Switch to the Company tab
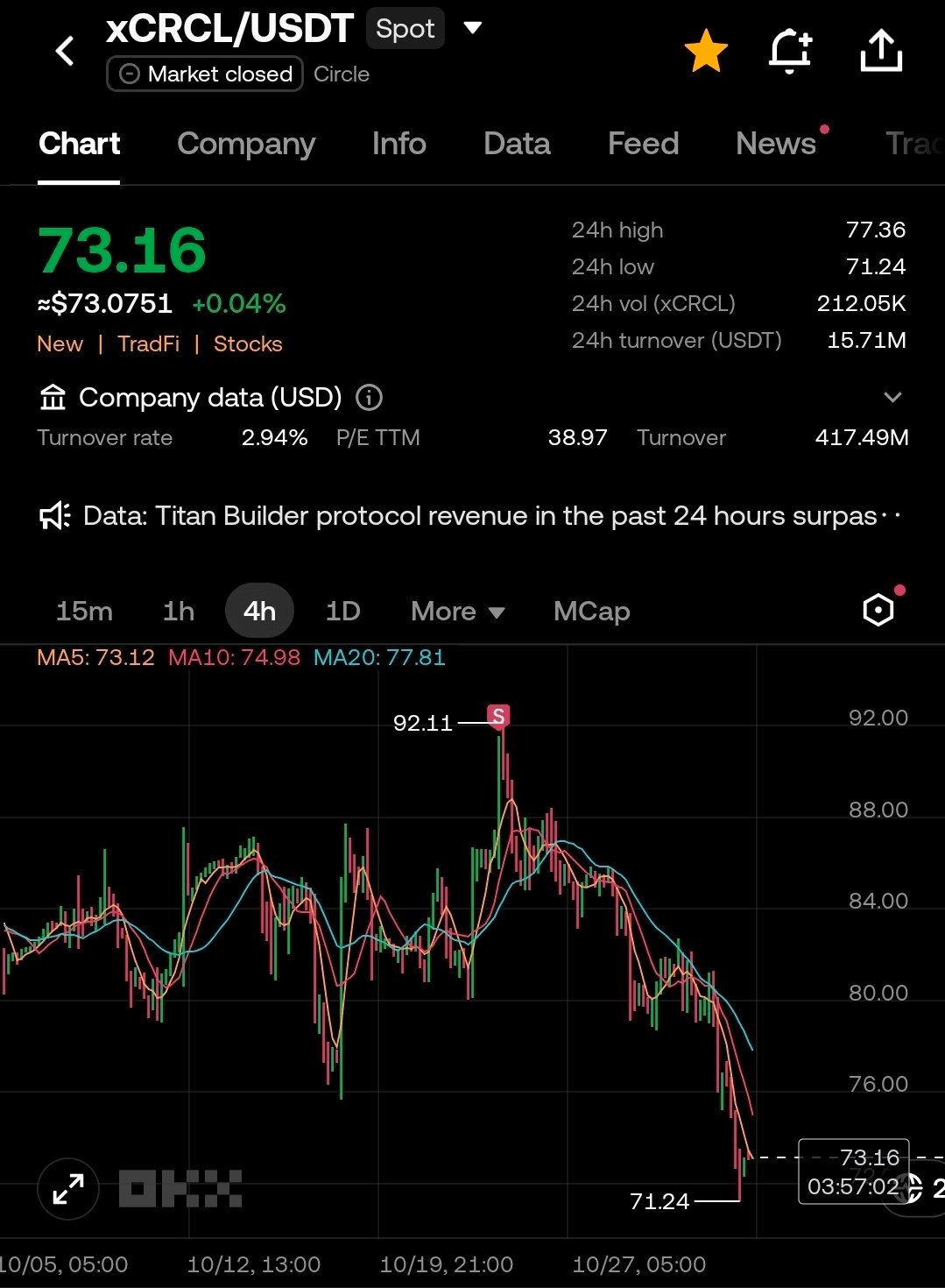 click(246, 144)
